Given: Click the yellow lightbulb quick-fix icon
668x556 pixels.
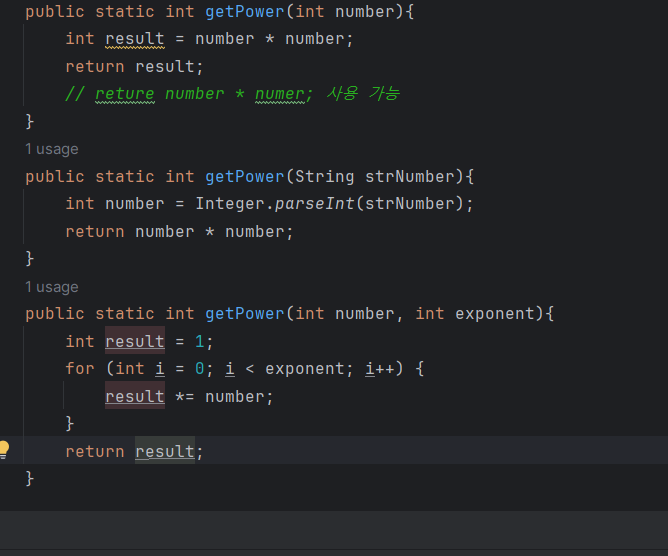Looking at the screenshot, I should 4,449.
